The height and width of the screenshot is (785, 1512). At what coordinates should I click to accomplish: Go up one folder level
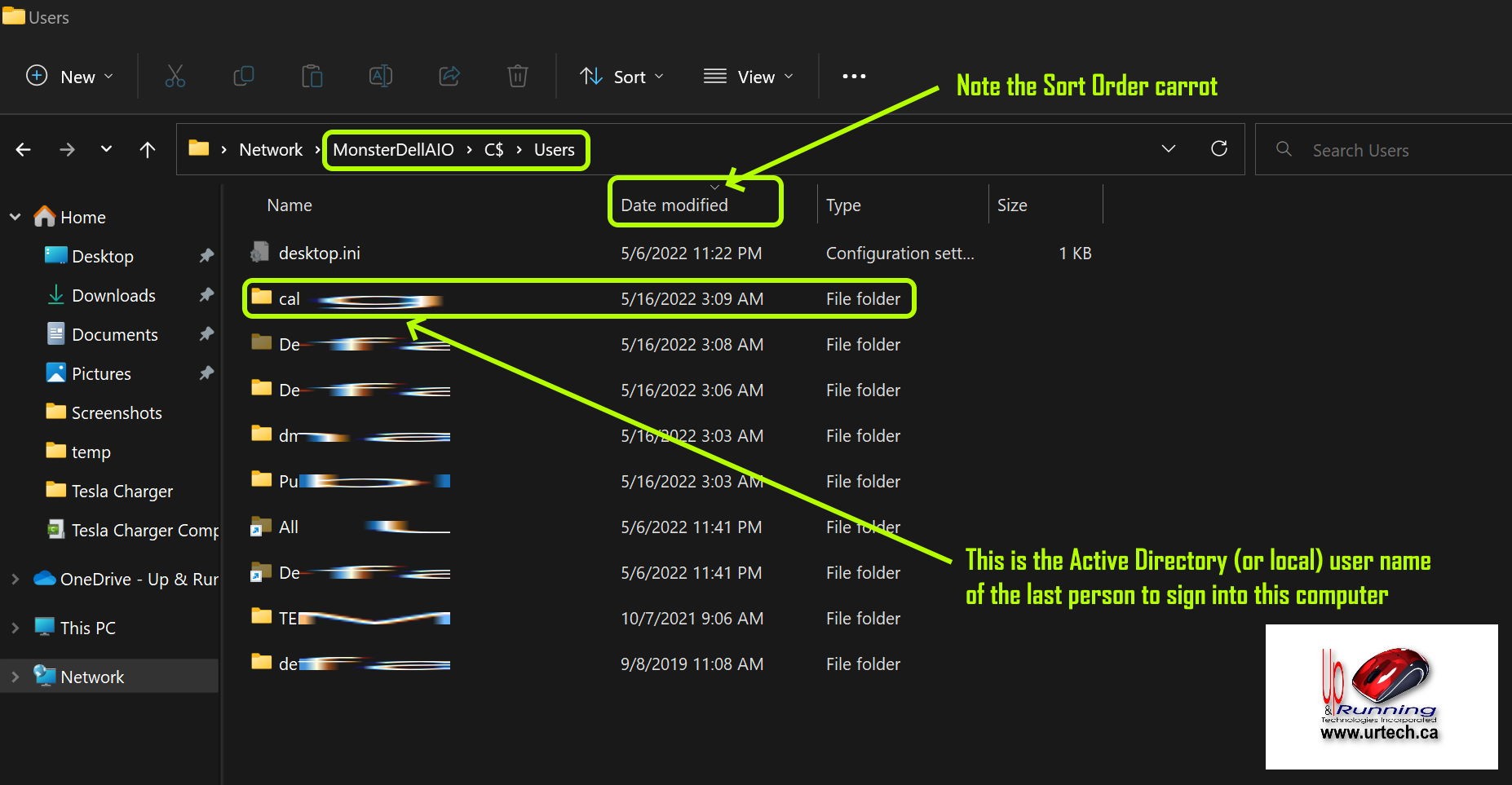pyautogui.click(x=147, y=149)
